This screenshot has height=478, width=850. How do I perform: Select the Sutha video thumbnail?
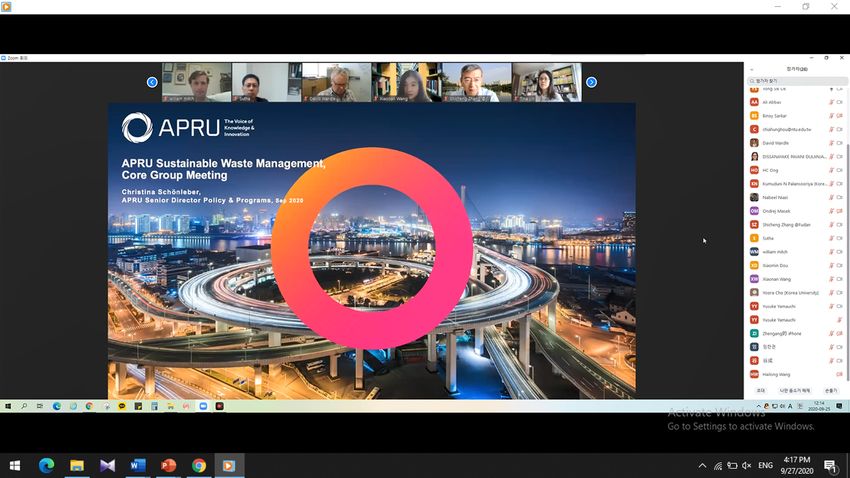coord(267,82)
